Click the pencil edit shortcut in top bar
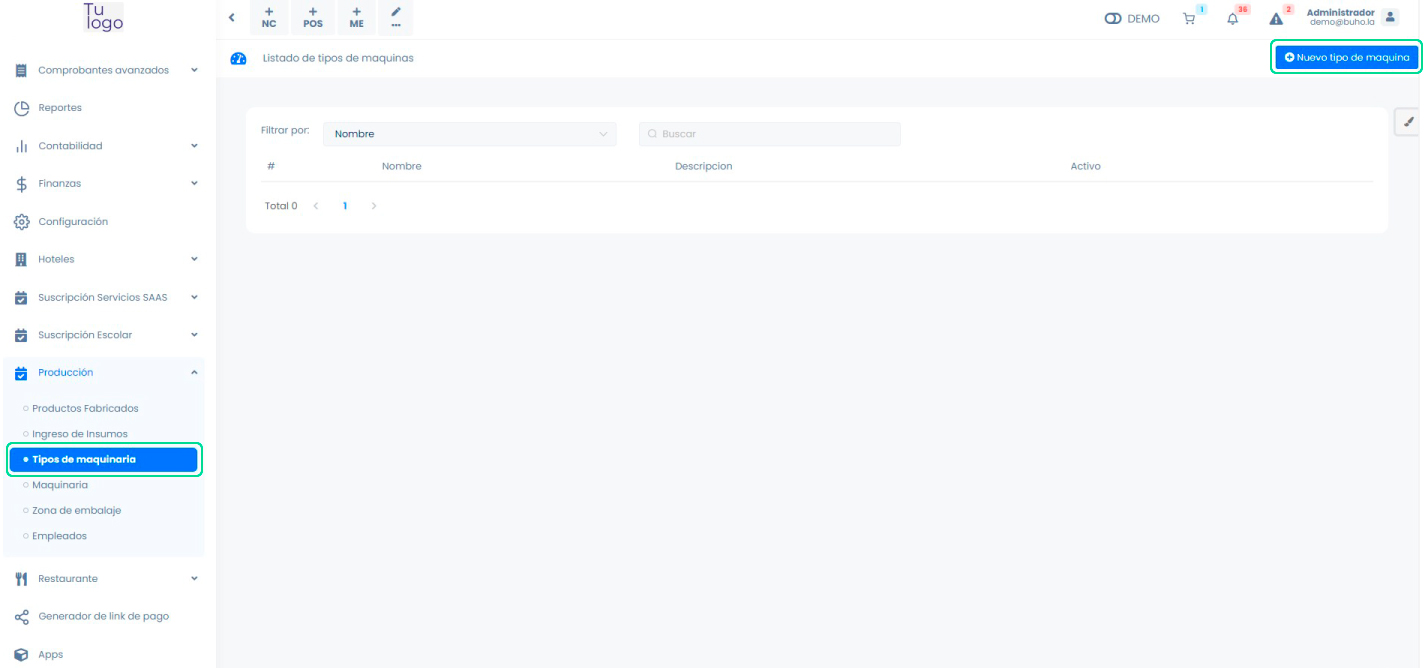This screenshot has width=1426, height=668. click(396, 18)
